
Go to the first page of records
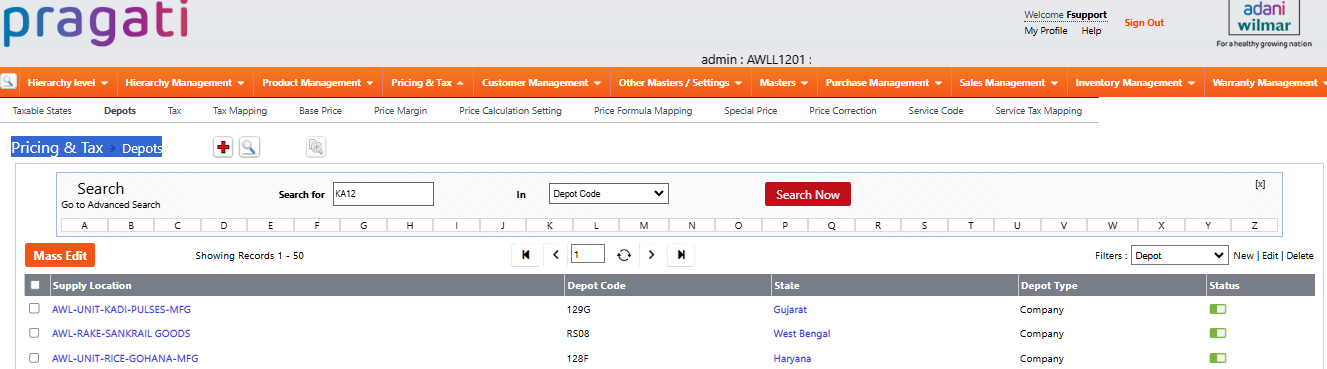coord(525,255)
